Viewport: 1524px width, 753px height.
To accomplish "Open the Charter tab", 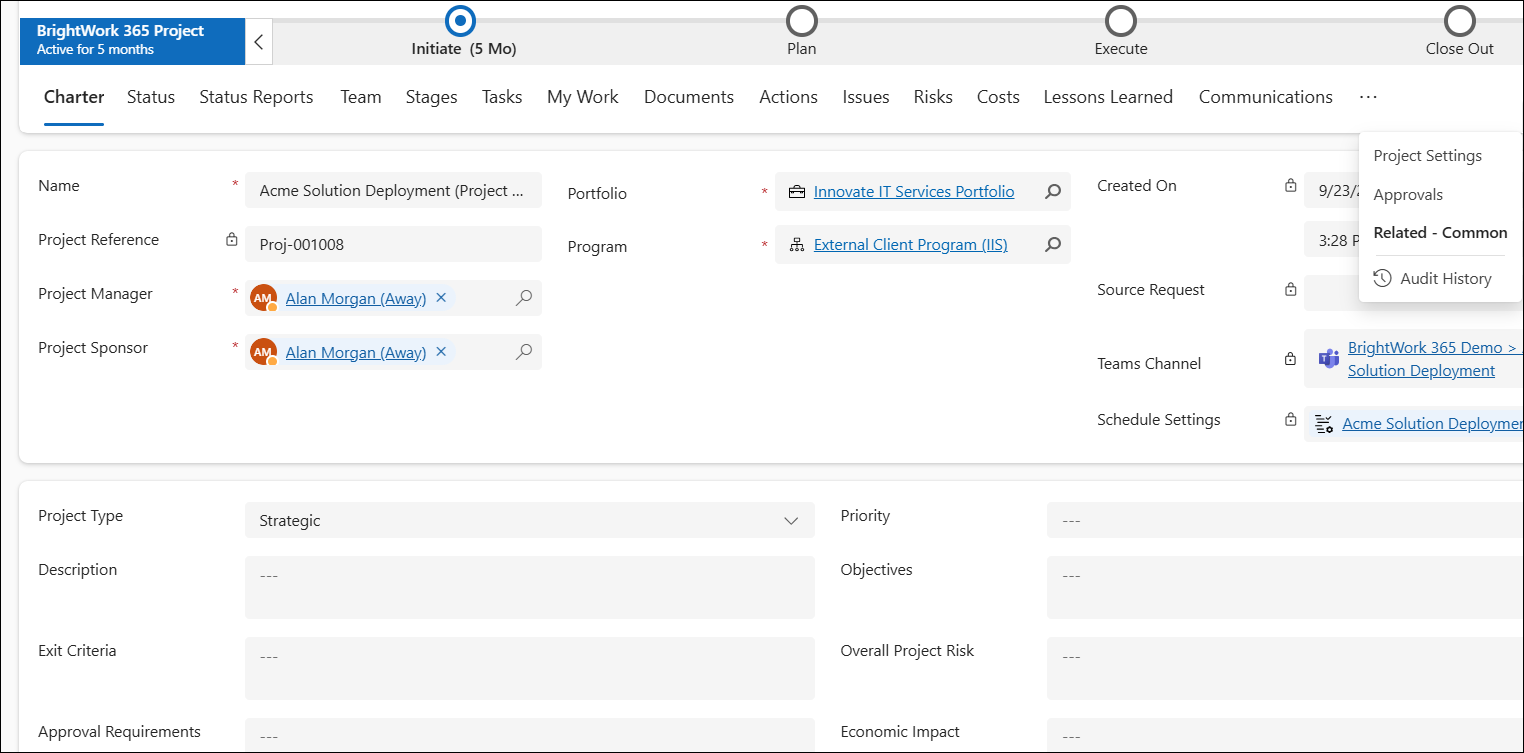I will (74, 97).
